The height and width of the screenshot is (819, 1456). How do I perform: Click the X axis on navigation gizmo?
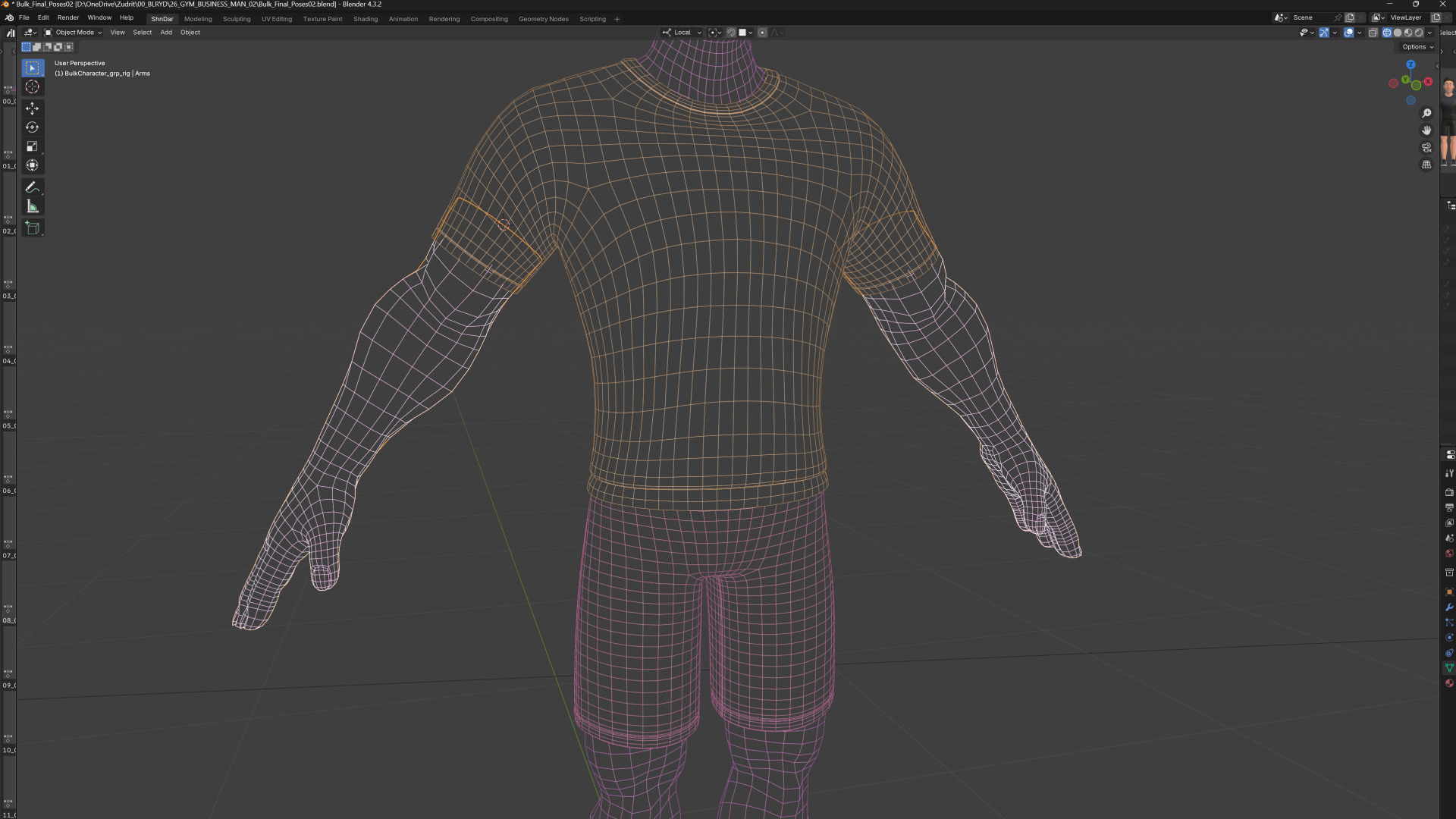click(x=1428, y=81)
